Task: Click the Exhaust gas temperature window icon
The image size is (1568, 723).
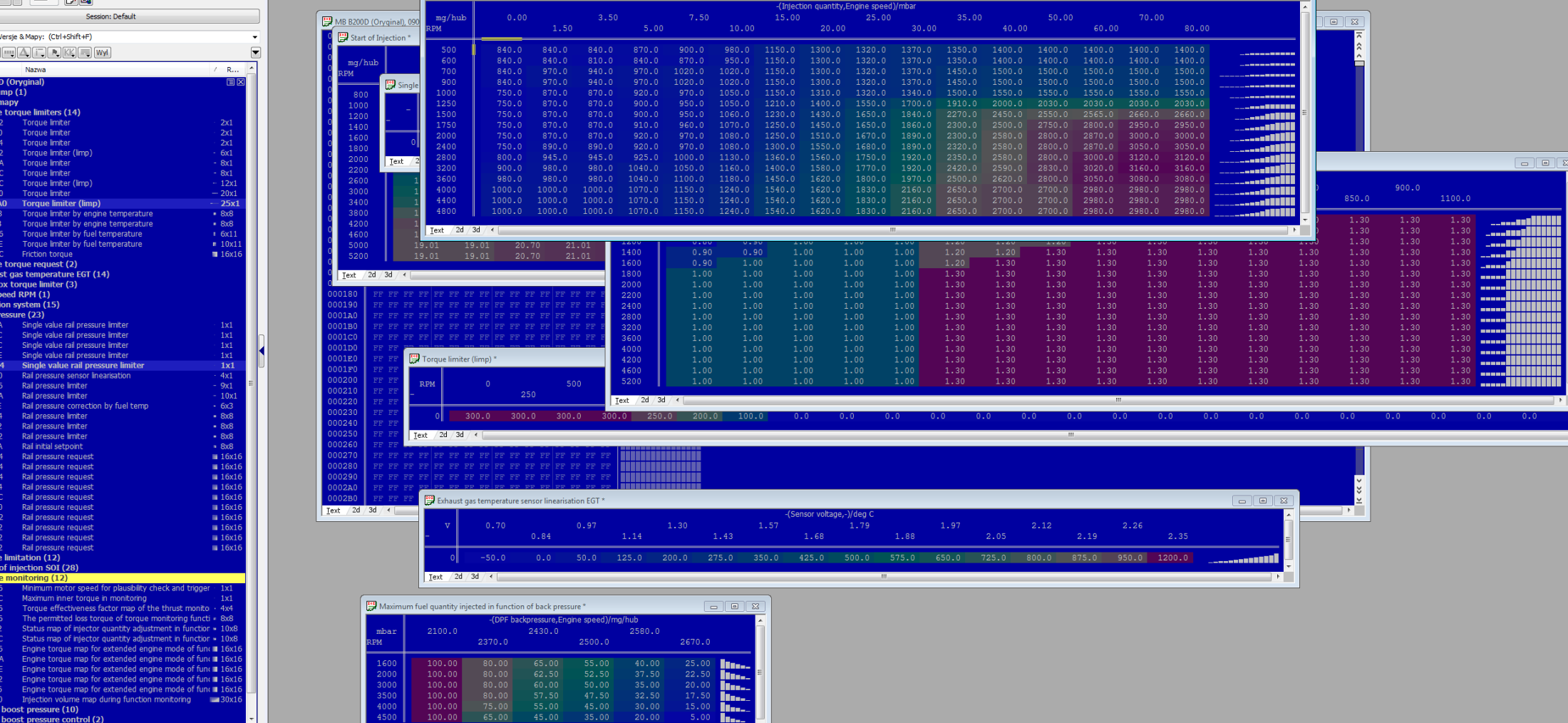Action: click(x=429, y=501)
